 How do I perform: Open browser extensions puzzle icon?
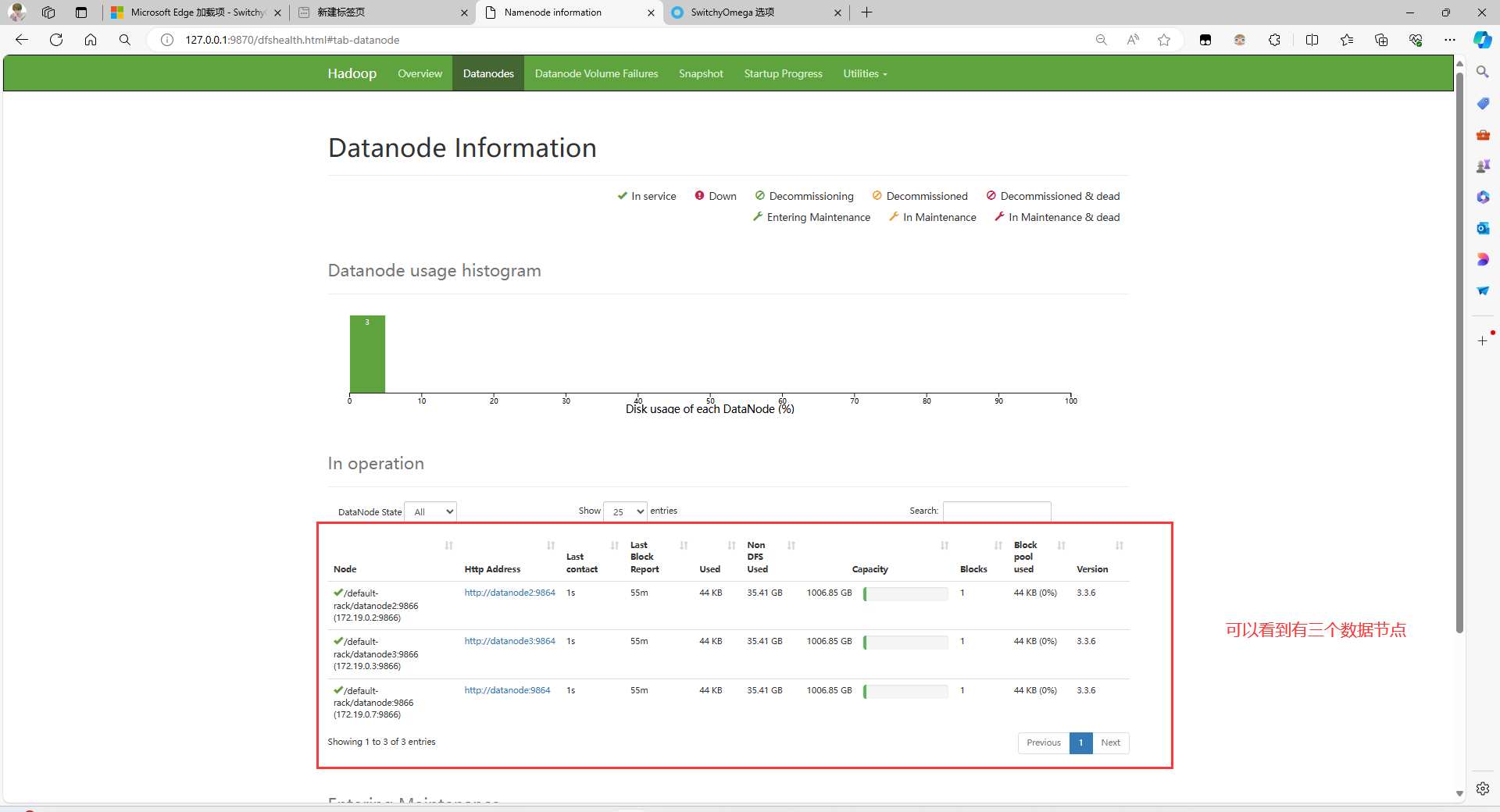tap(1274, 40)
